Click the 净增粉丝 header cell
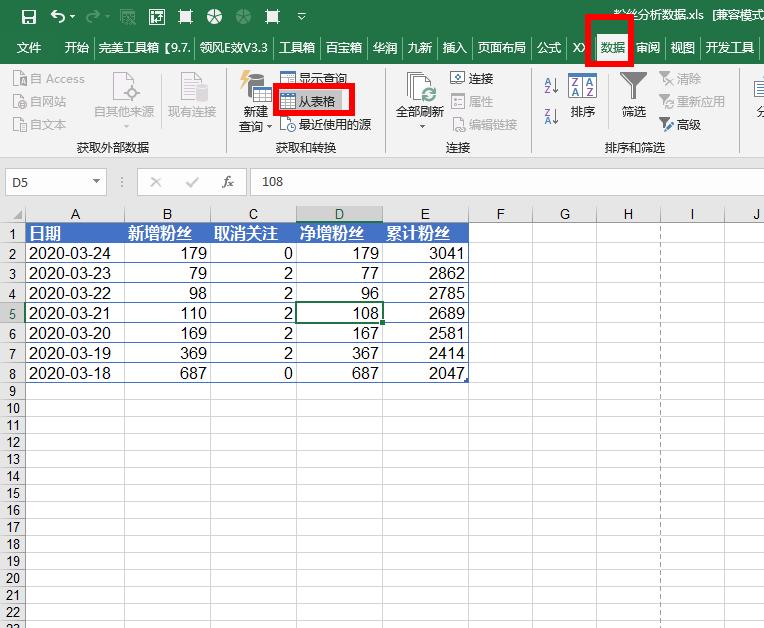This screenshot has height=628, width=764. (x=339, y=233)
